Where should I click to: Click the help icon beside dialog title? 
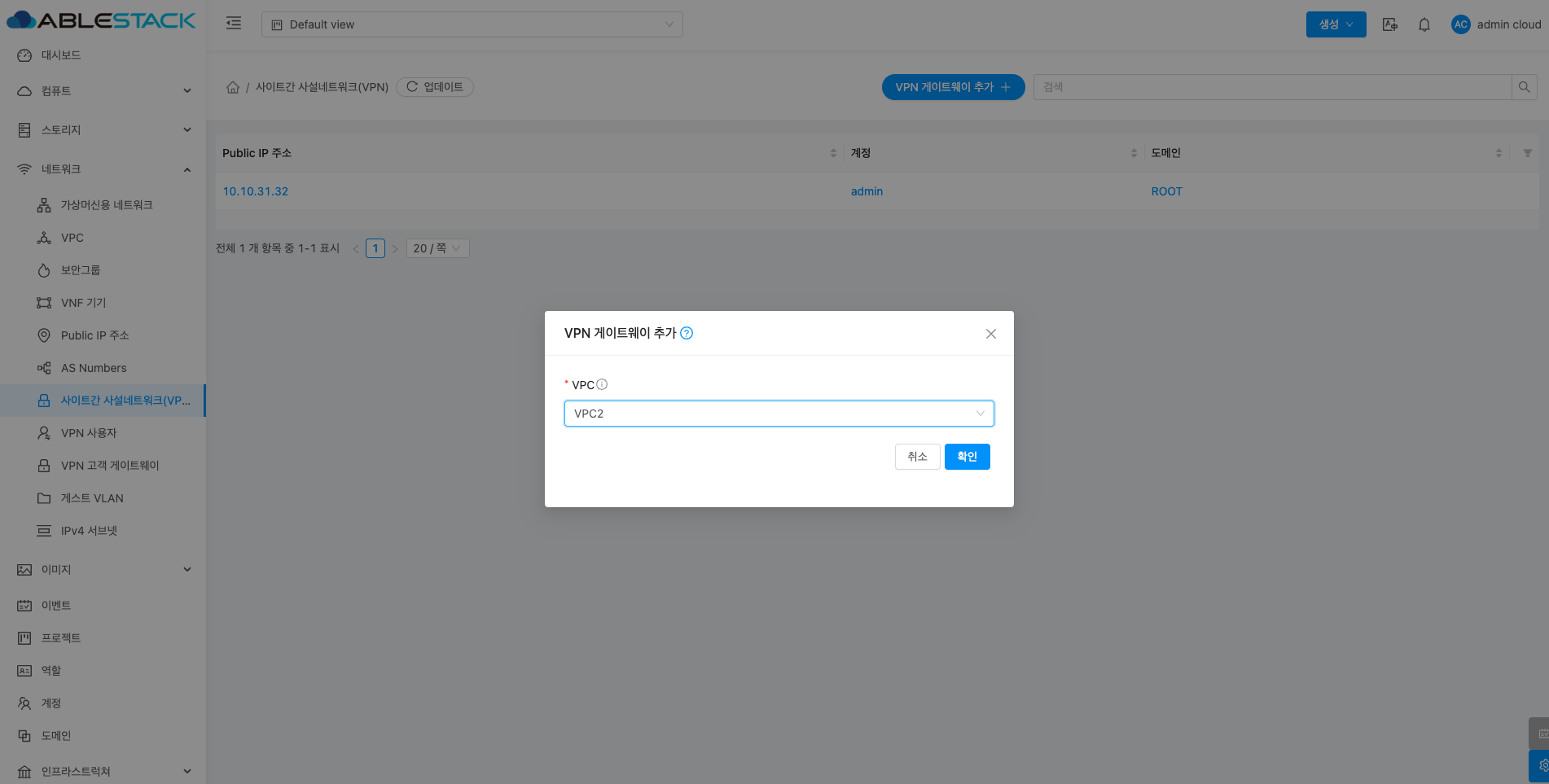[687, 333]
